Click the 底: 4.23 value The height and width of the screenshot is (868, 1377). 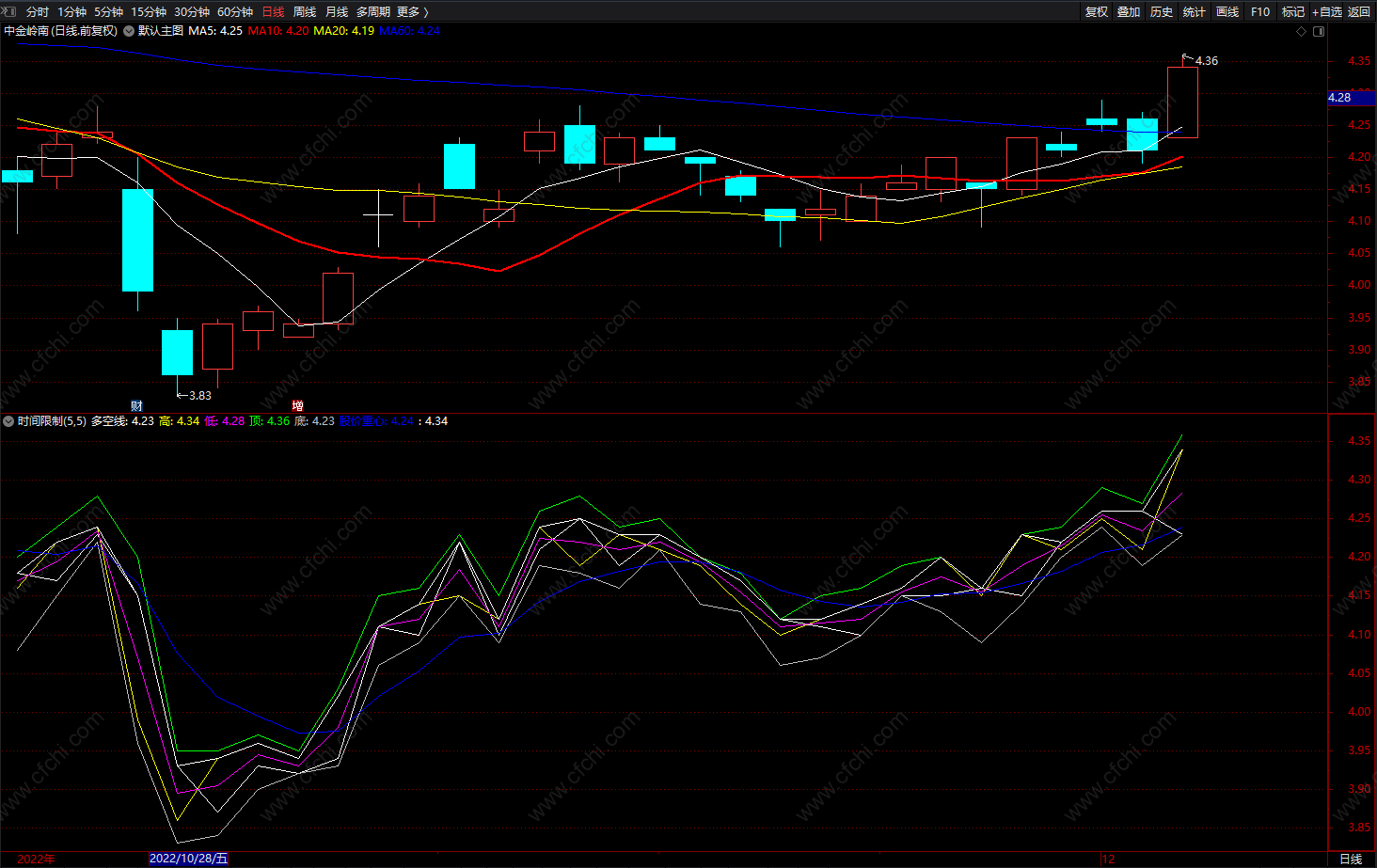[314, 421]
